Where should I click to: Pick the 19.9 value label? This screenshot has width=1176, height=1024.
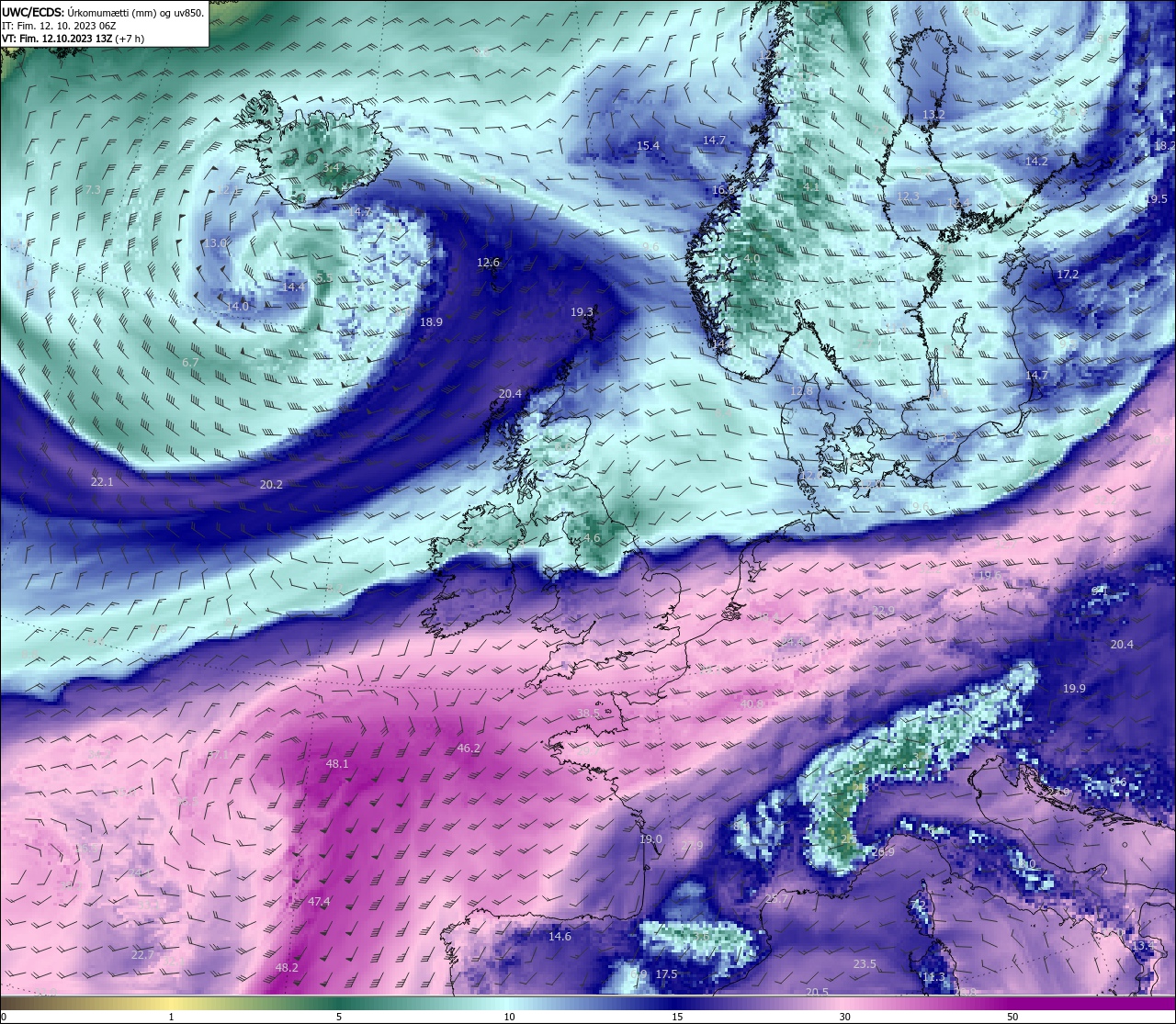[x=1074, y=689]
